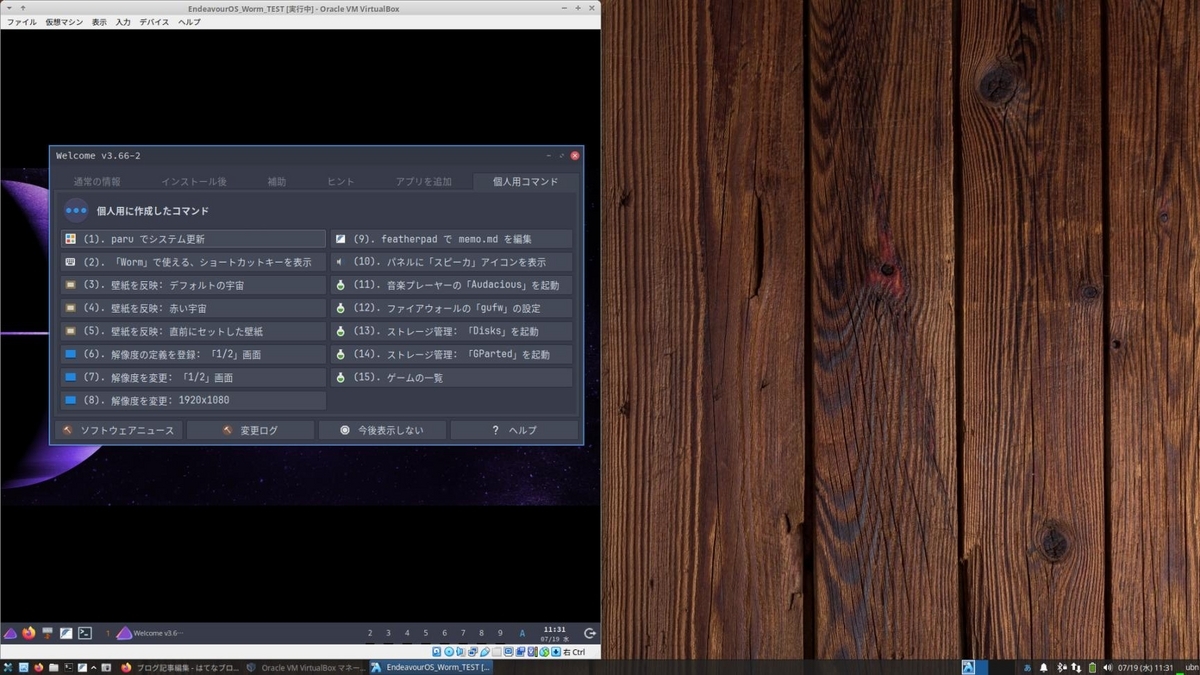
Task: Open the file manager icon on the host taskbar
Action: point(53,667)
